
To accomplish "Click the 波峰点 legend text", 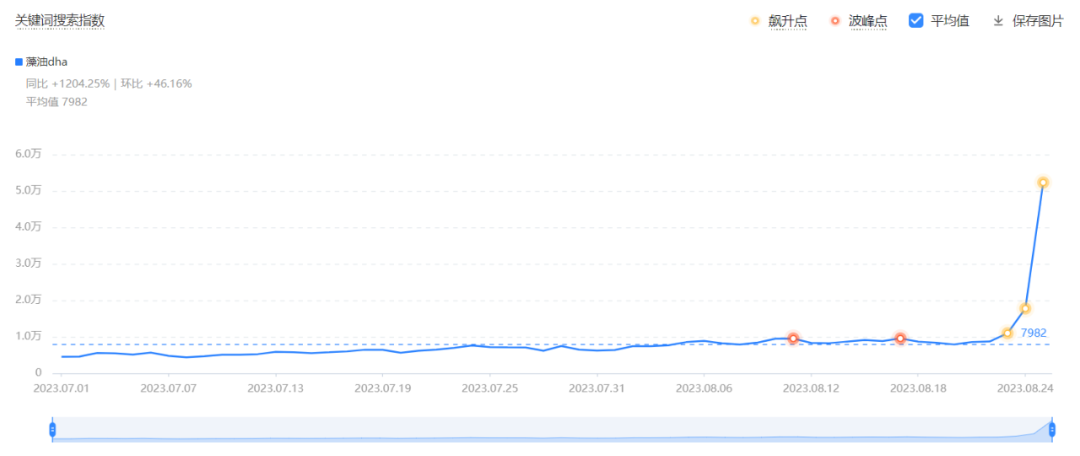I will pyautogui.click(x=867, y=21).
